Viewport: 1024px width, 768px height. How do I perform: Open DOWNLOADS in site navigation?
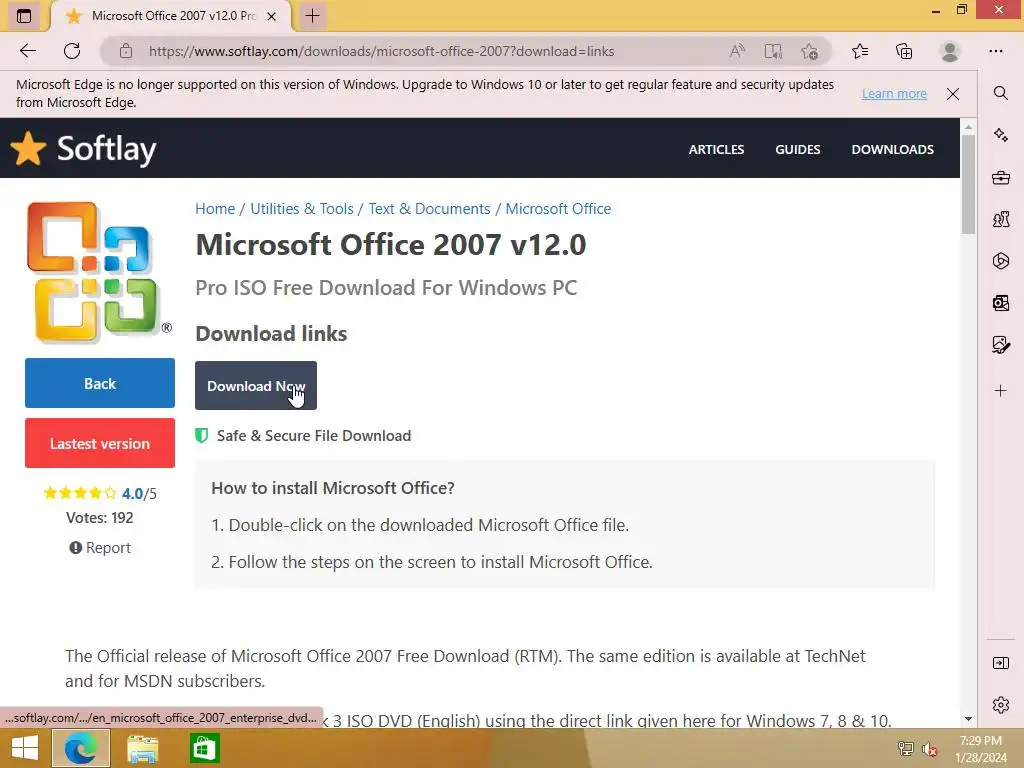point(892,150)
